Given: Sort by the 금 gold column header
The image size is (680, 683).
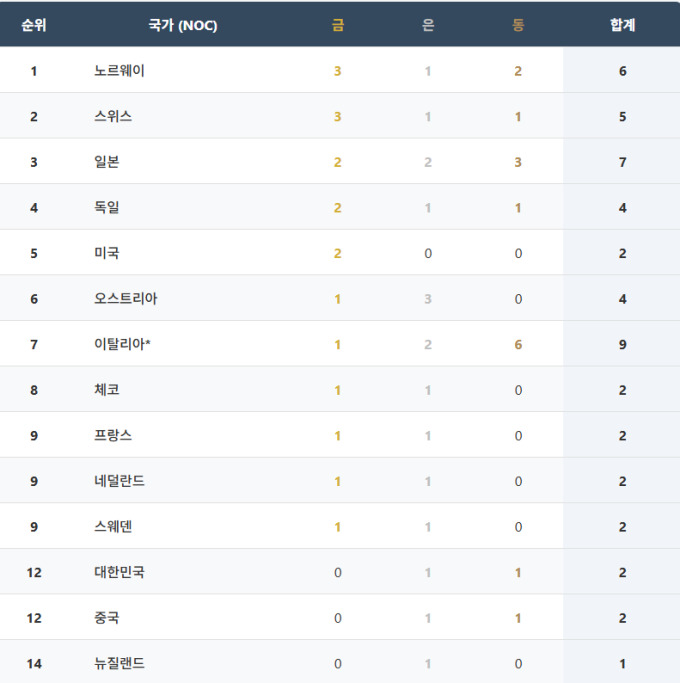Looking at the screenshot, I should (338, 25).
